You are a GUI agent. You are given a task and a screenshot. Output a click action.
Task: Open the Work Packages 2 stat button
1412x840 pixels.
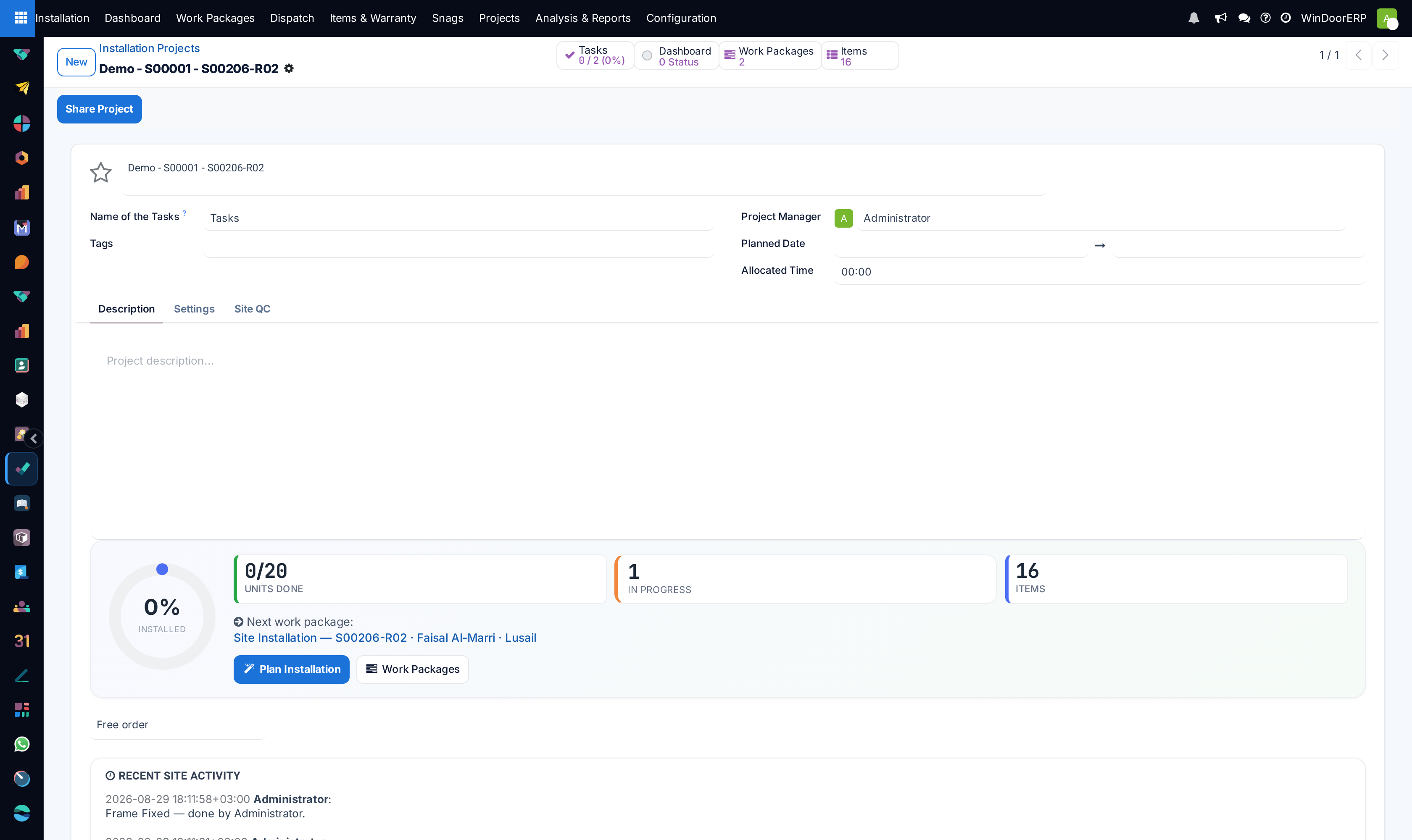(x=770, y=55)
